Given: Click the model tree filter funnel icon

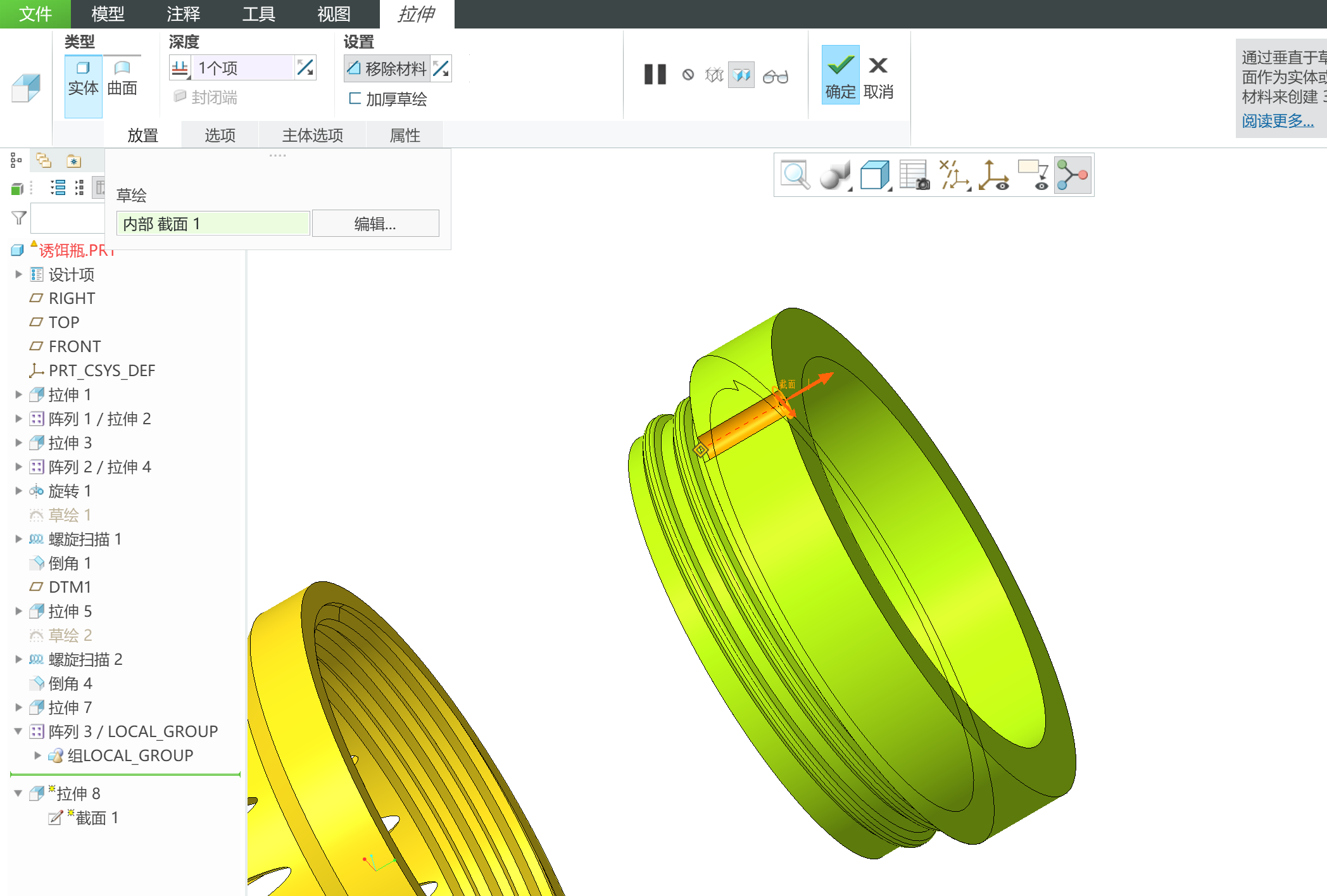Looking at the screenshot, I should [x=19, y=218].
